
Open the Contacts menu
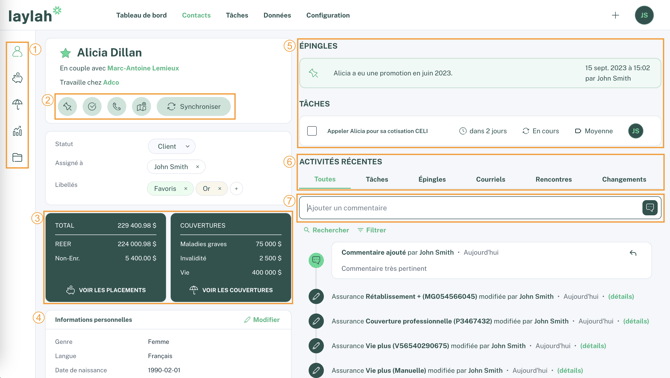click(196, 15)
